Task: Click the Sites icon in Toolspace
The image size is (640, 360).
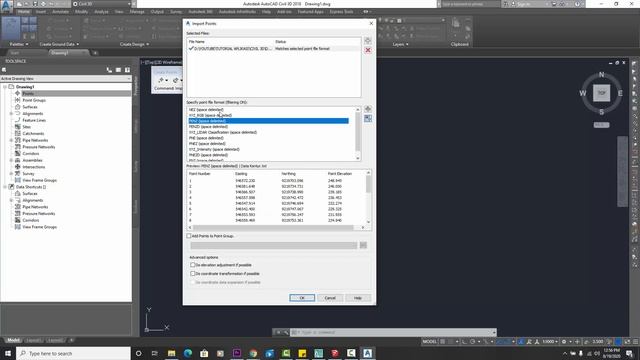Action: [18, 127]
